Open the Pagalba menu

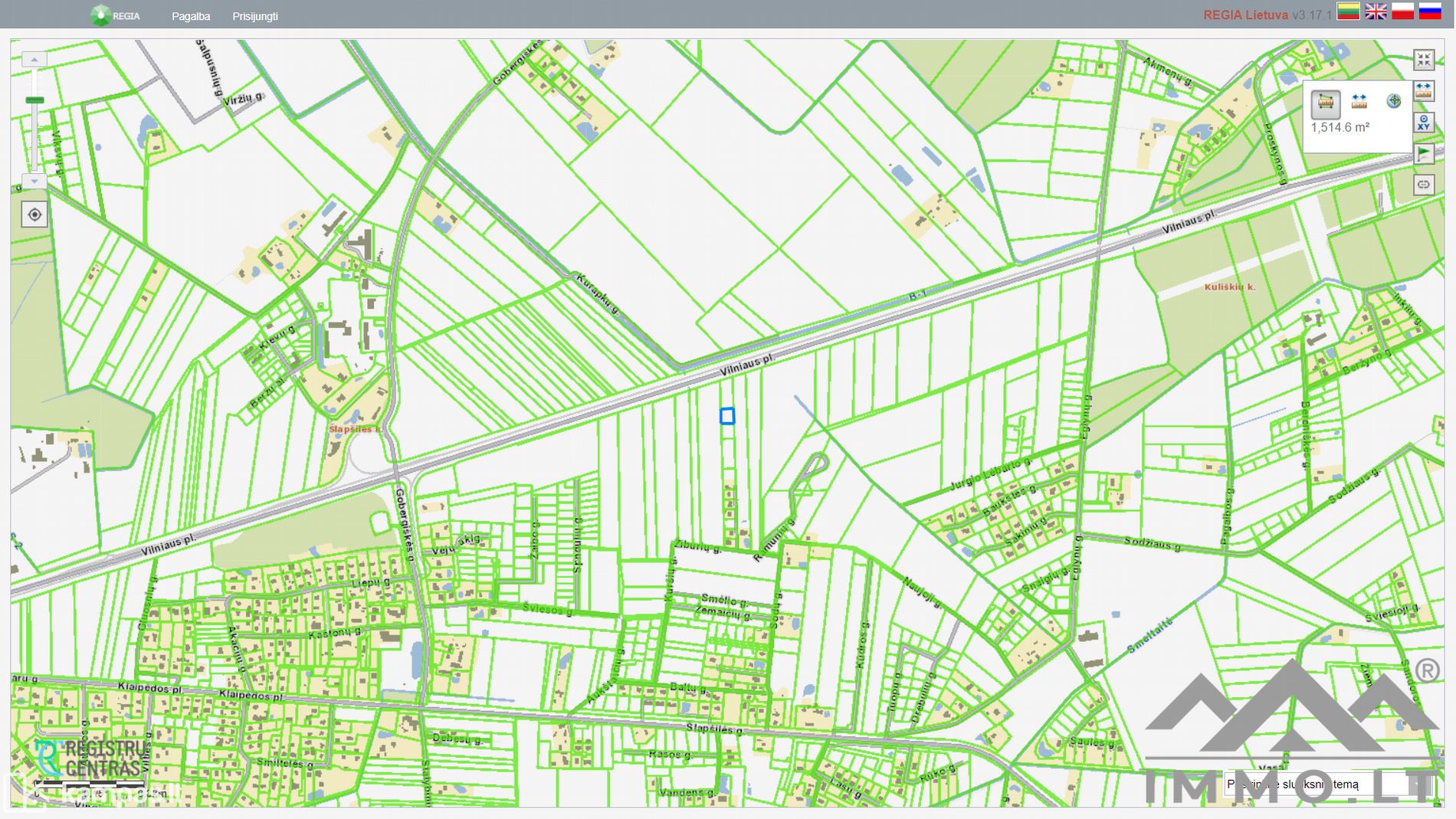pyautogui.click(x=191, y=16)
